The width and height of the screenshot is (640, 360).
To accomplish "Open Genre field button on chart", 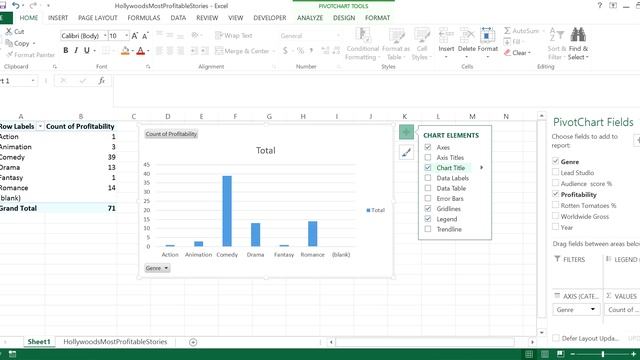I will 157,268.
